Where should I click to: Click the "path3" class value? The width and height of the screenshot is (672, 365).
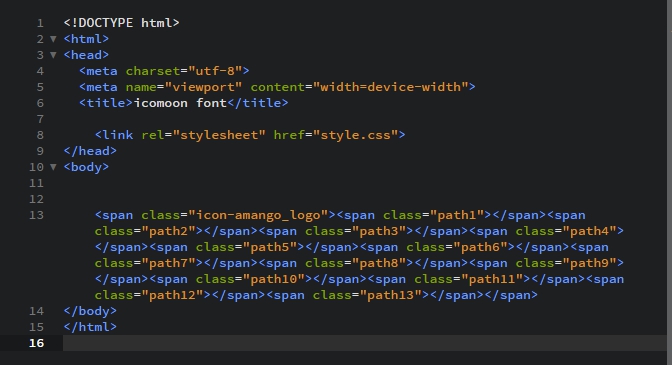coord(379,231)
